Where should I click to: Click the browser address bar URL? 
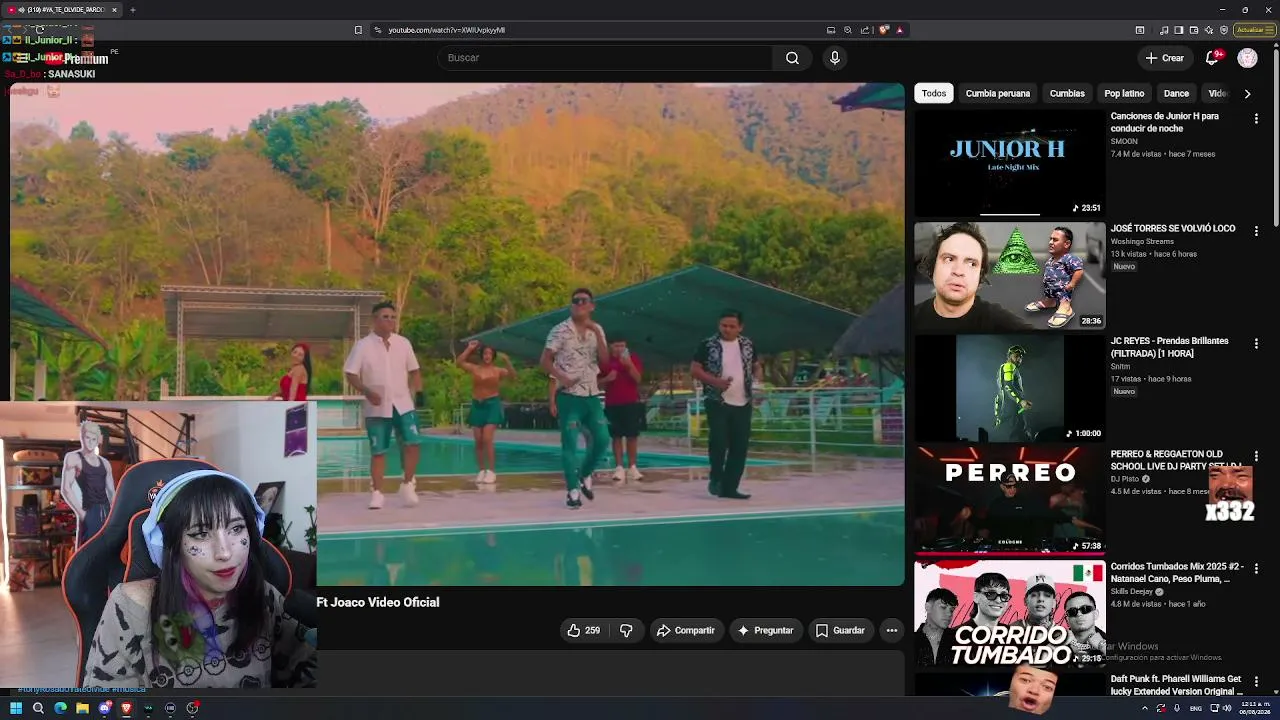(x=447, y=30)
